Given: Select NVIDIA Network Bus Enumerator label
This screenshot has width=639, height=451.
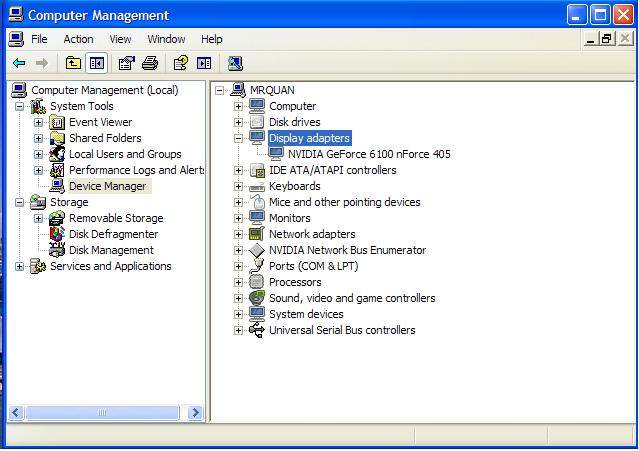Looking at the screenshot, I should [x=347, y=250].
